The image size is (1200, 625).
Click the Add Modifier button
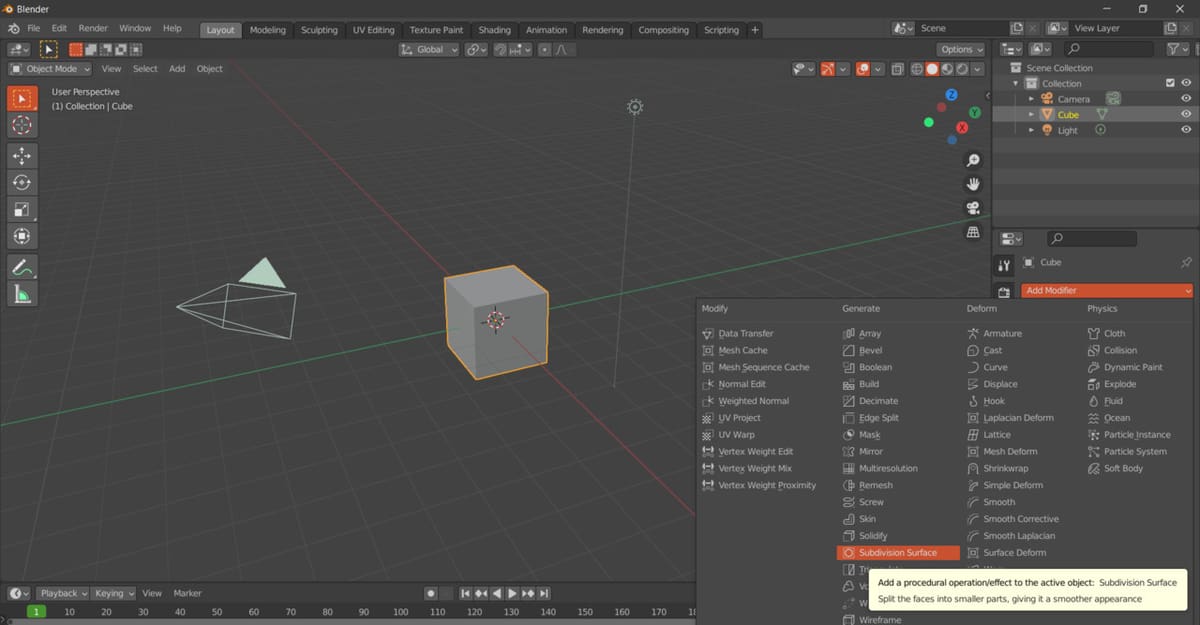tap(1108, 290)
